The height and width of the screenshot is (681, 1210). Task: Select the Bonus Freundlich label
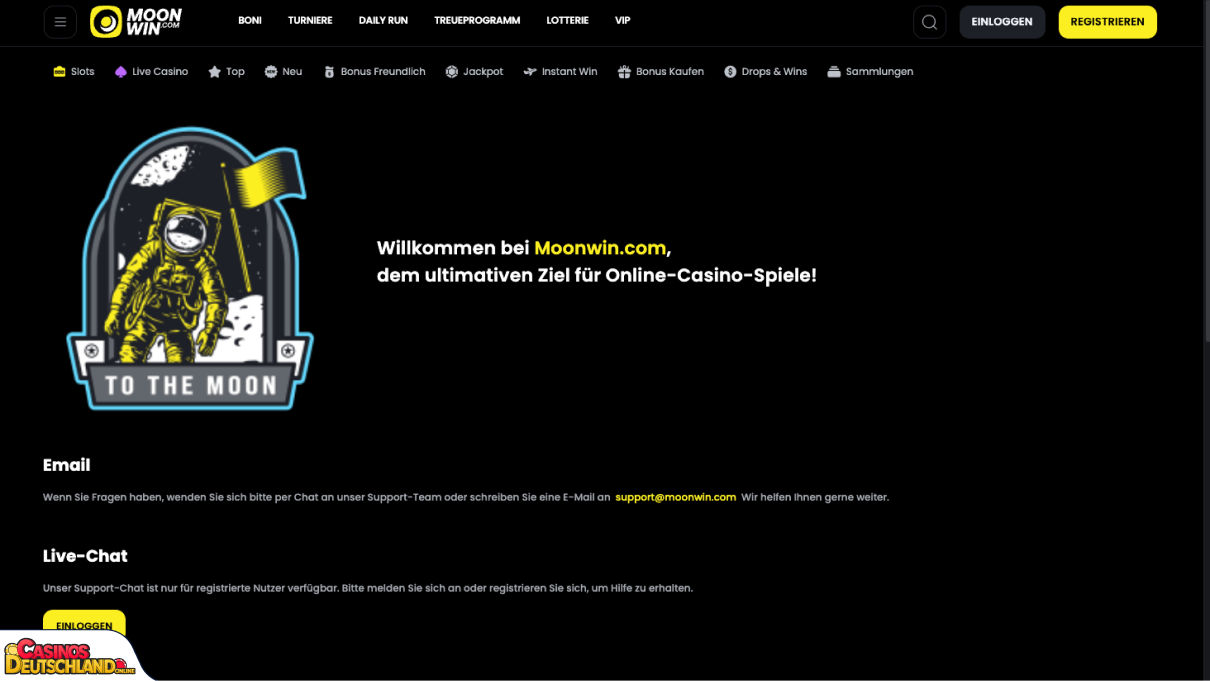tap(383, 72)
